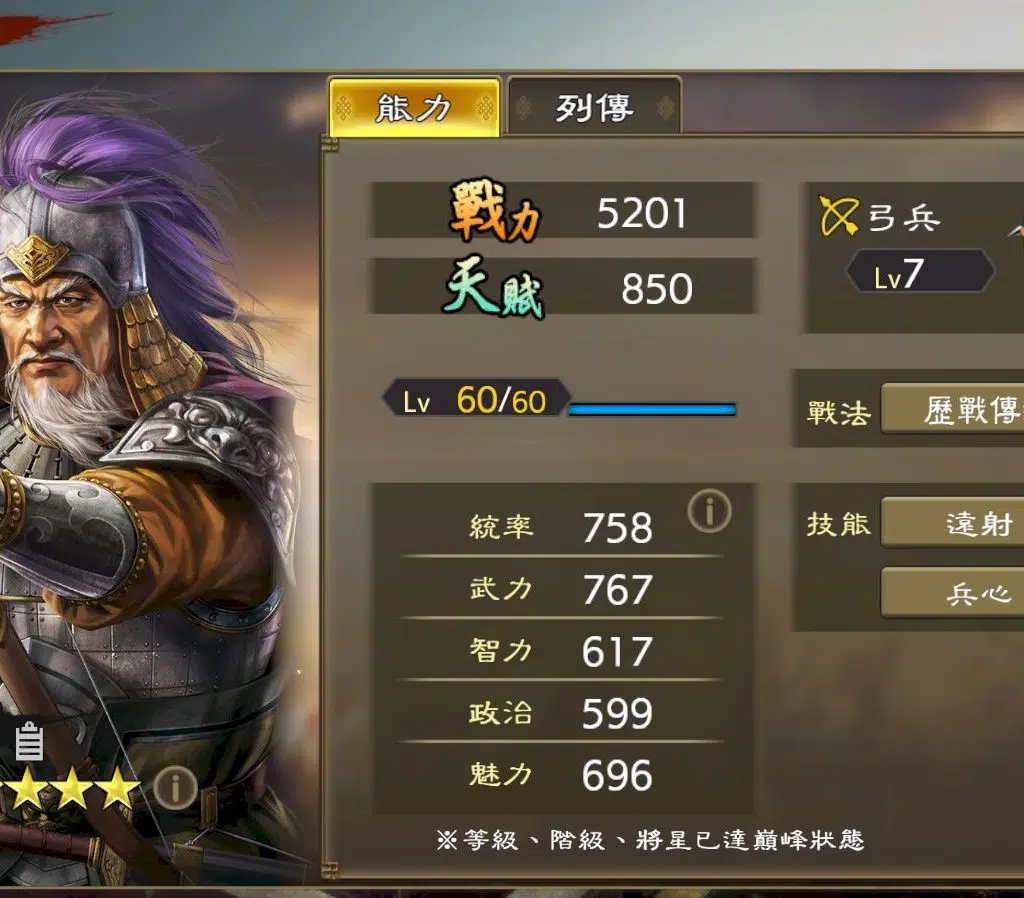
Task: Select the 弓兵 Lv7 level badge
Action: pyautogui.click(x=920, y=271)
